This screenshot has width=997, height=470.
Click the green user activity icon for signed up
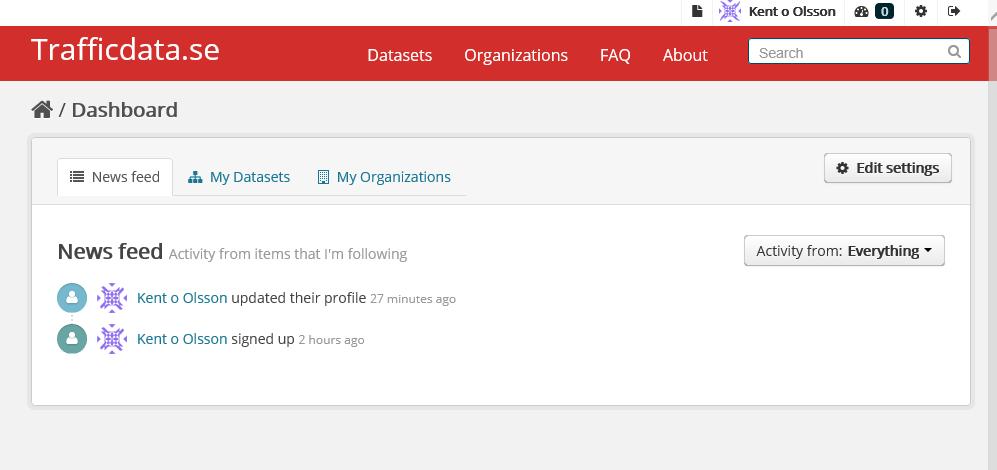(x=72, y=339)
